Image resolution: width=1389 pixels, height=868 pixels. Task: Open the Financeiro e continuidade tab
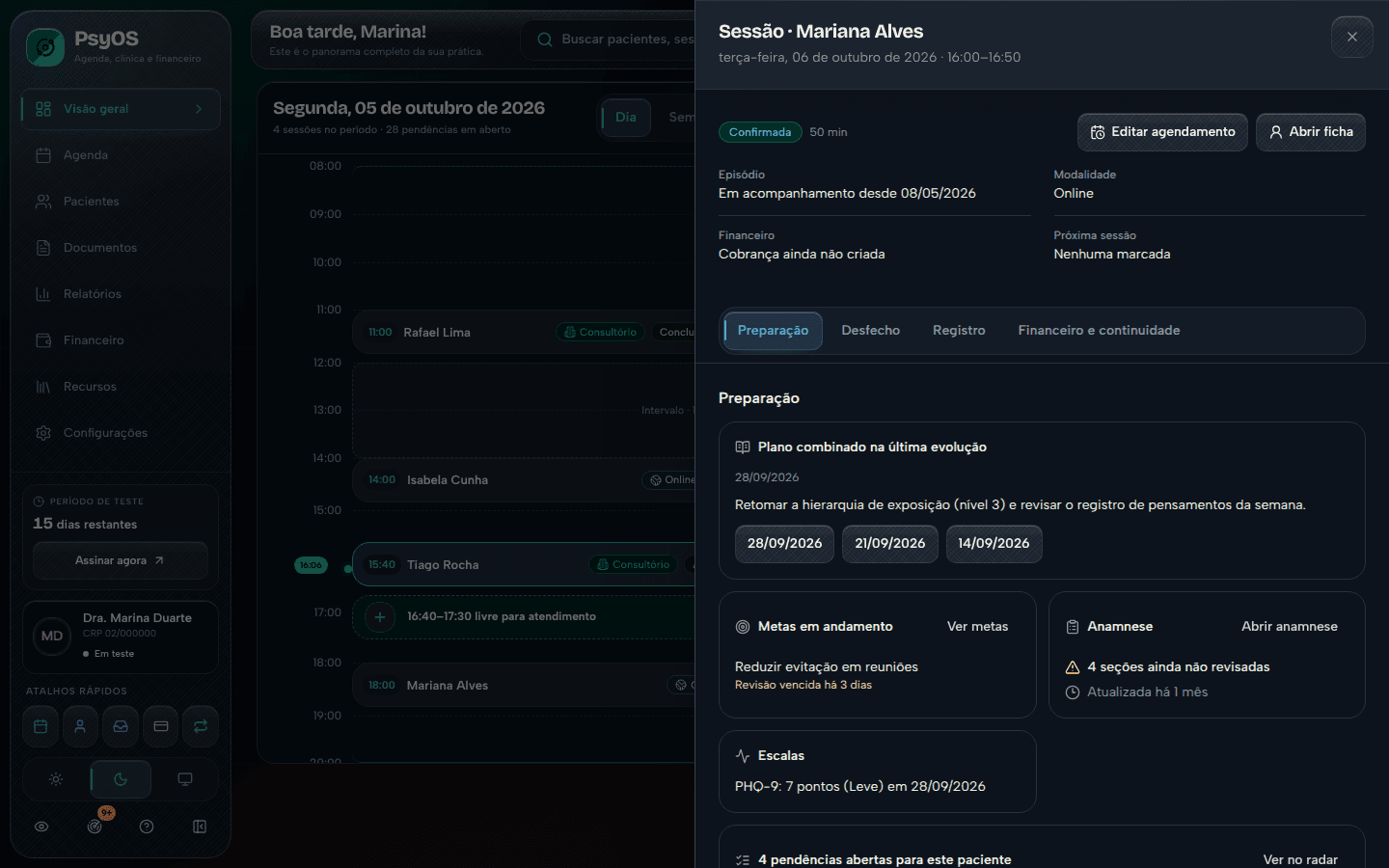1099,331
